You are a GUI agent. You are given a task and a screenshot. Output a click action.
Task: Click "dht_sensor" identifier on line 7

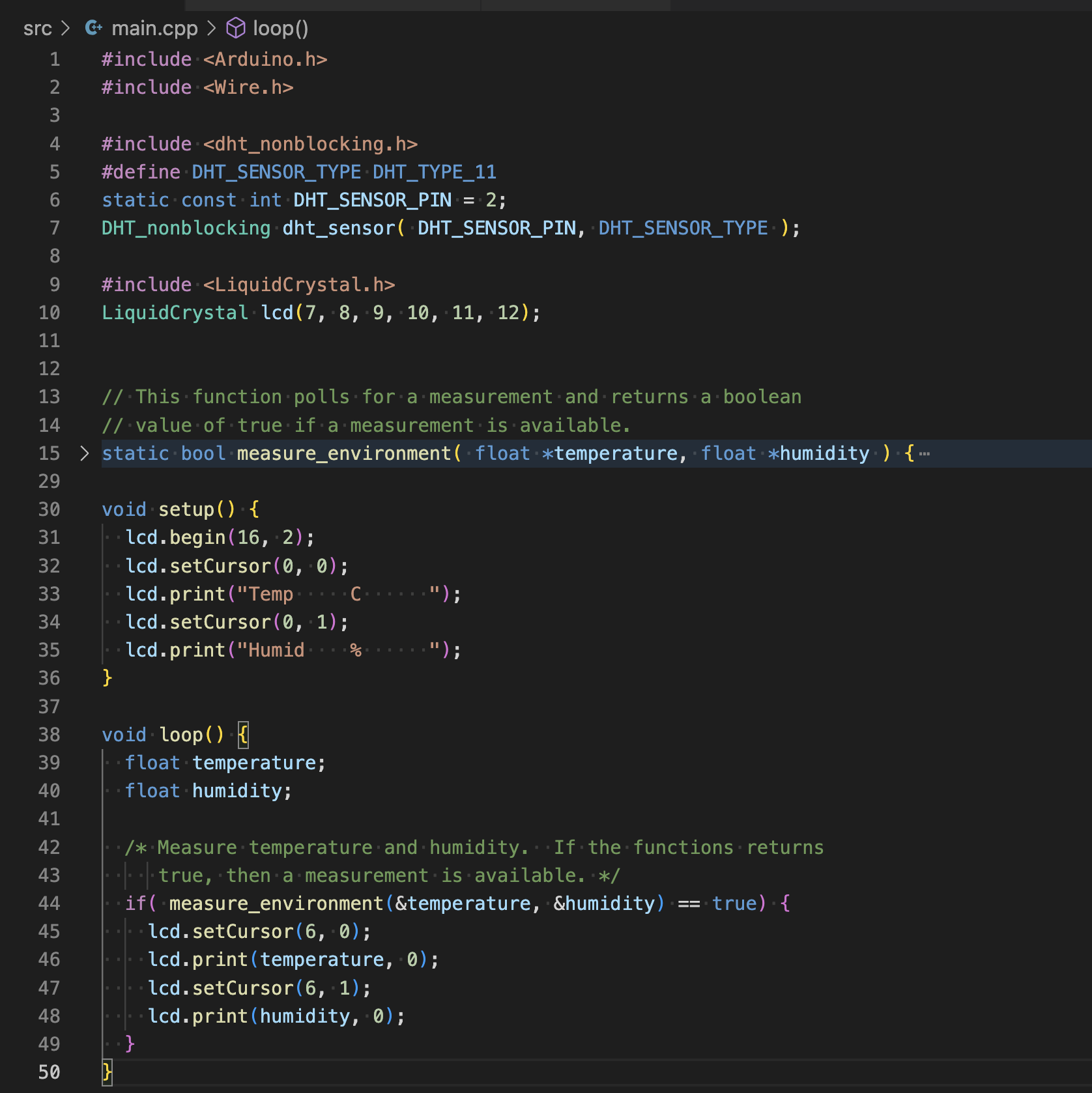coord(339,228)
